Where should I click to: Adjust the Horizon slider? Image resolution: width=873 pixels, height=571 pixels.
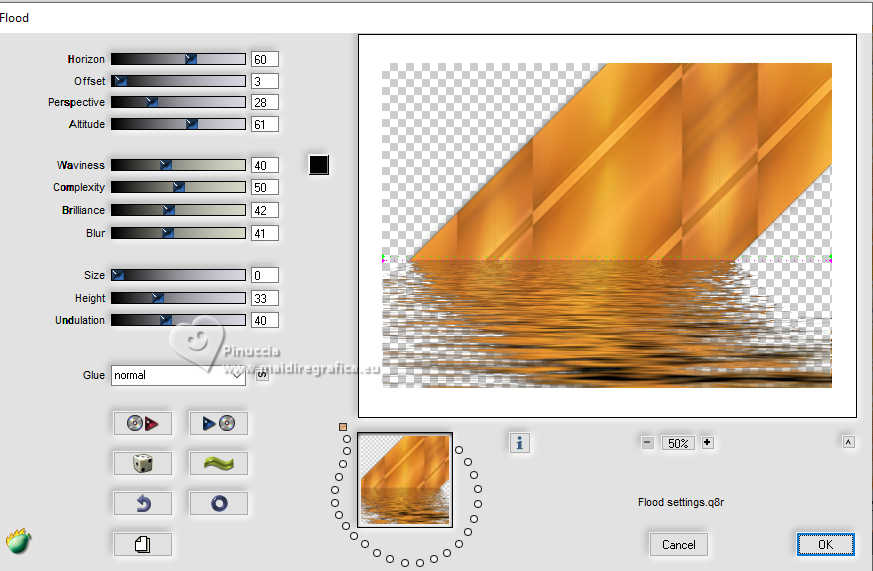click(178, 59)
